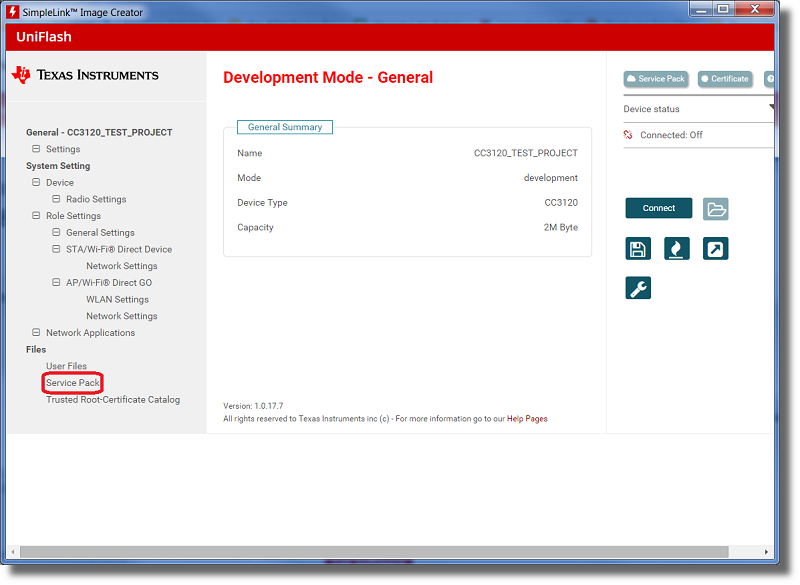The image size is (800, 585).
Task: Click the Texas Instruments logo
Action: click(86, 75)
